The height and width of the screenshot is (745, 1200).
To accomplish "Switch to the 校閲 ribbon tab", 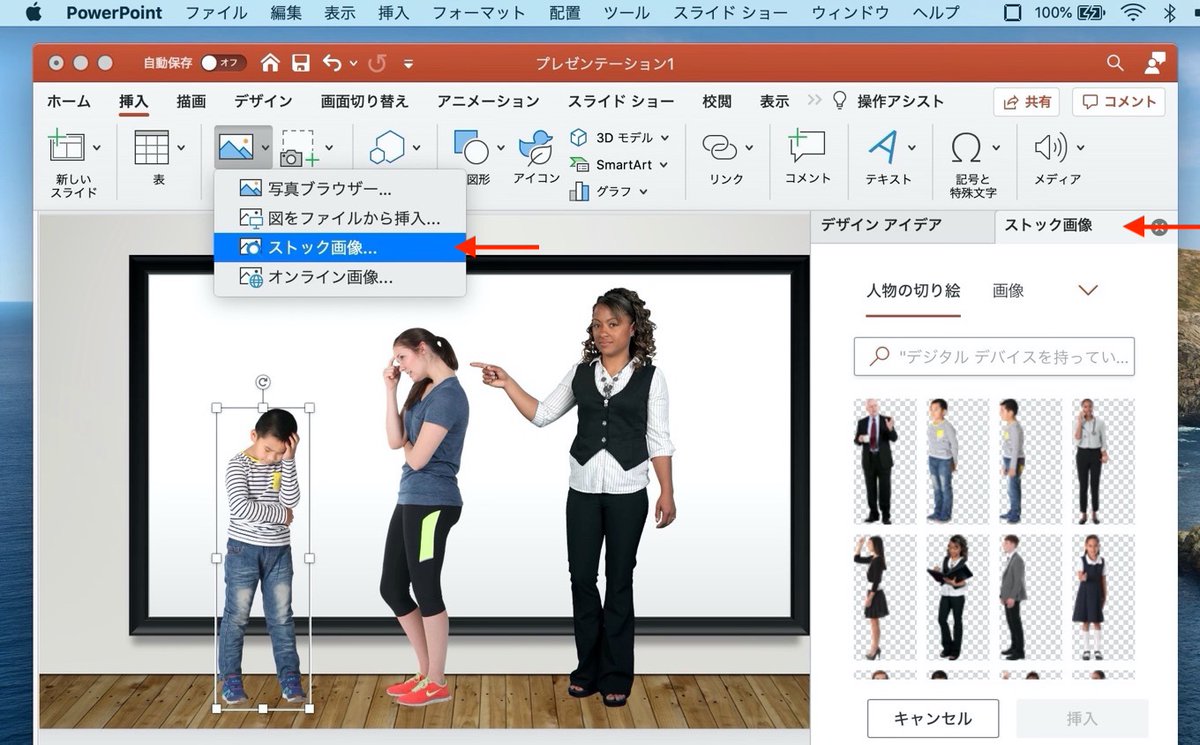I will click(x=717, y=101).
